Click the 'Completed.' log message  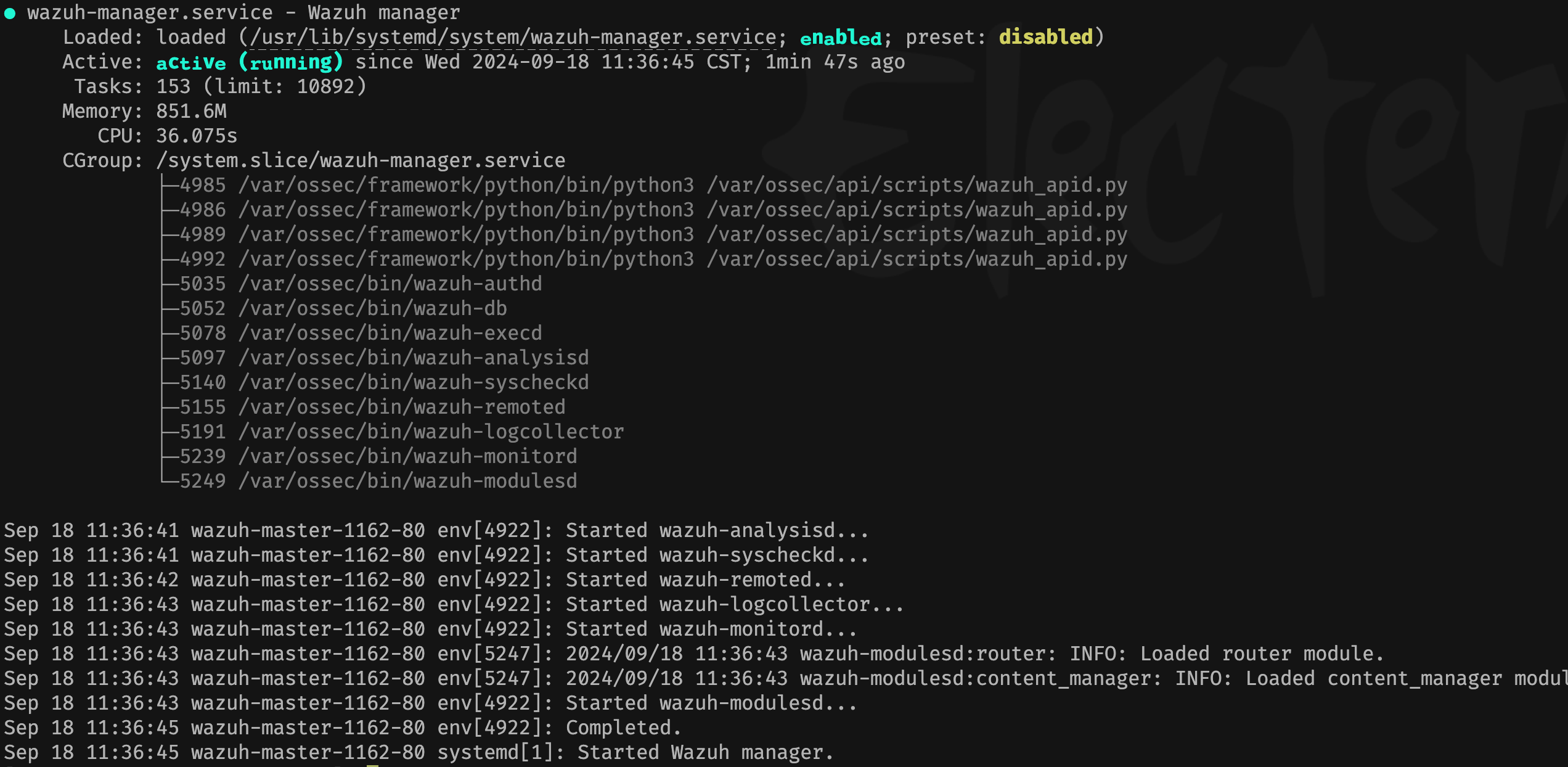click(x=623, y=728)
